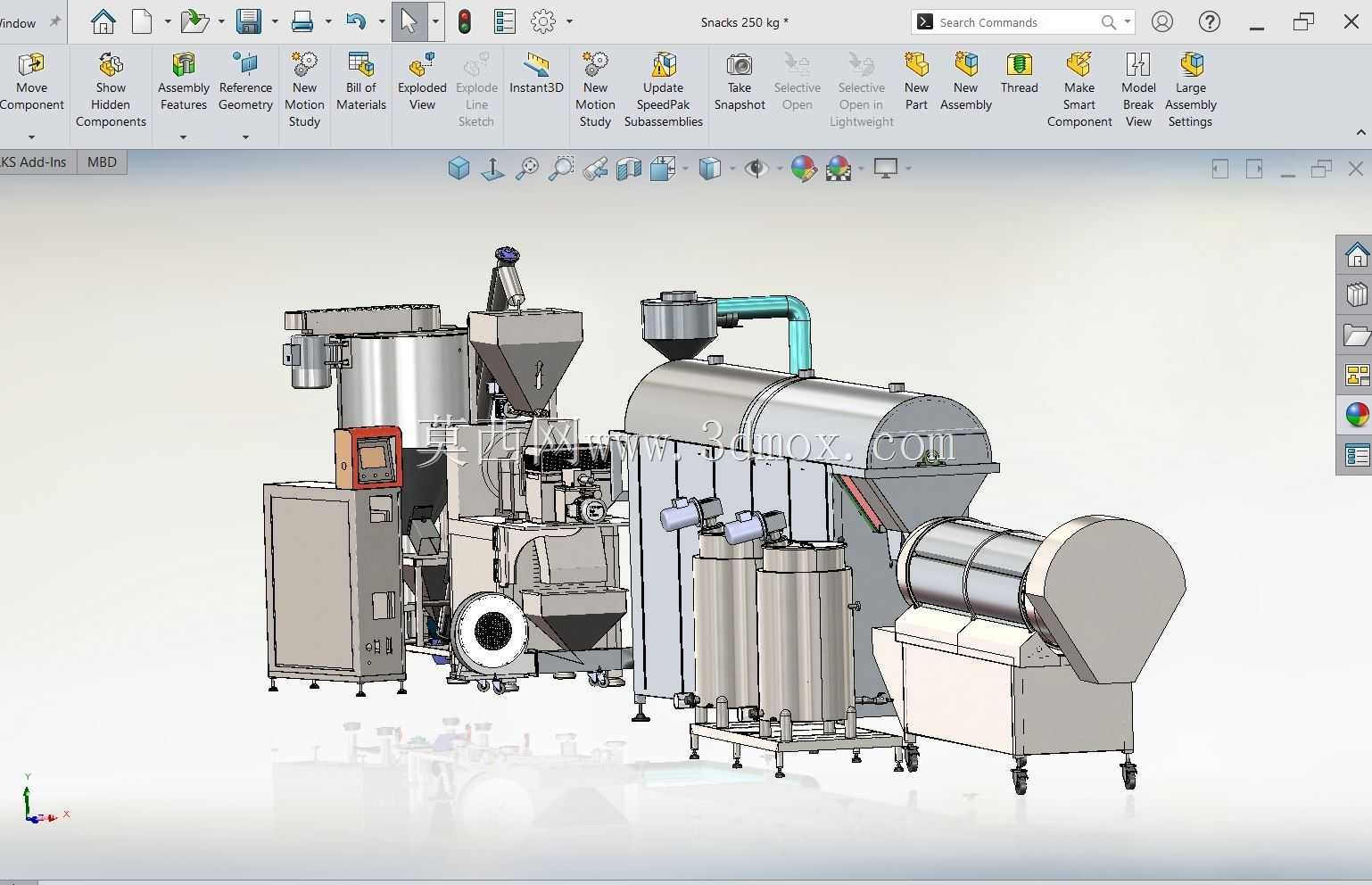Open Dynamic Annotation Views icon
The width and height of the screenshot is (1372, 885).
pyautogui.click(x=663, y=168)
